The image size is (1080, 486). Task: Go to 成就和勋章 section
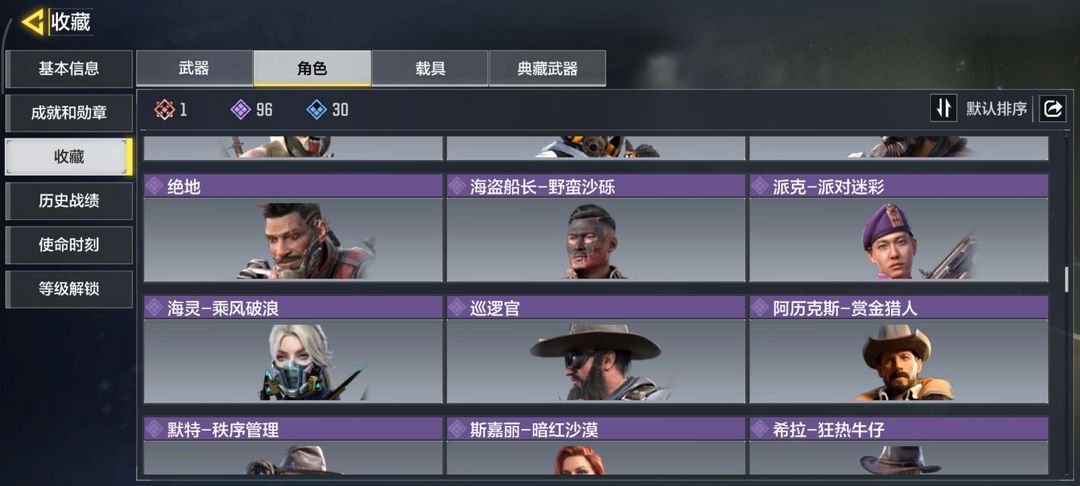[68, 113]
